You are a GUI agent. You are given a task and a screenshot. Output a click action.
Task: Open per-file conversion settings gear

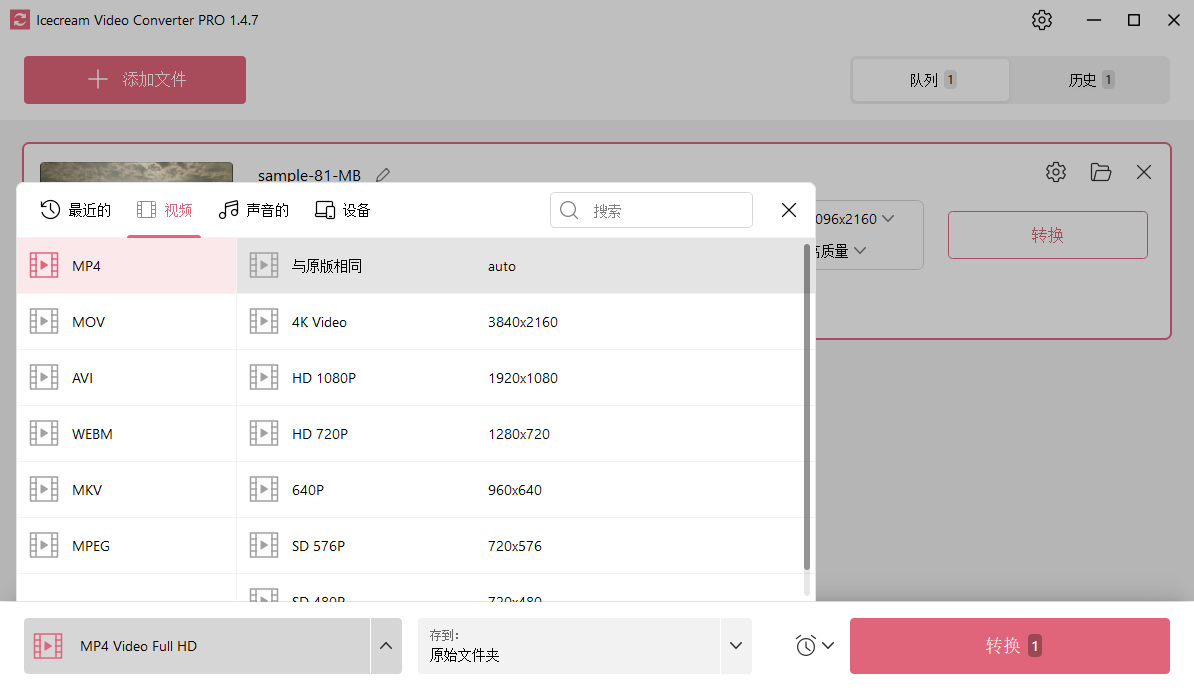coord(1056,172)
